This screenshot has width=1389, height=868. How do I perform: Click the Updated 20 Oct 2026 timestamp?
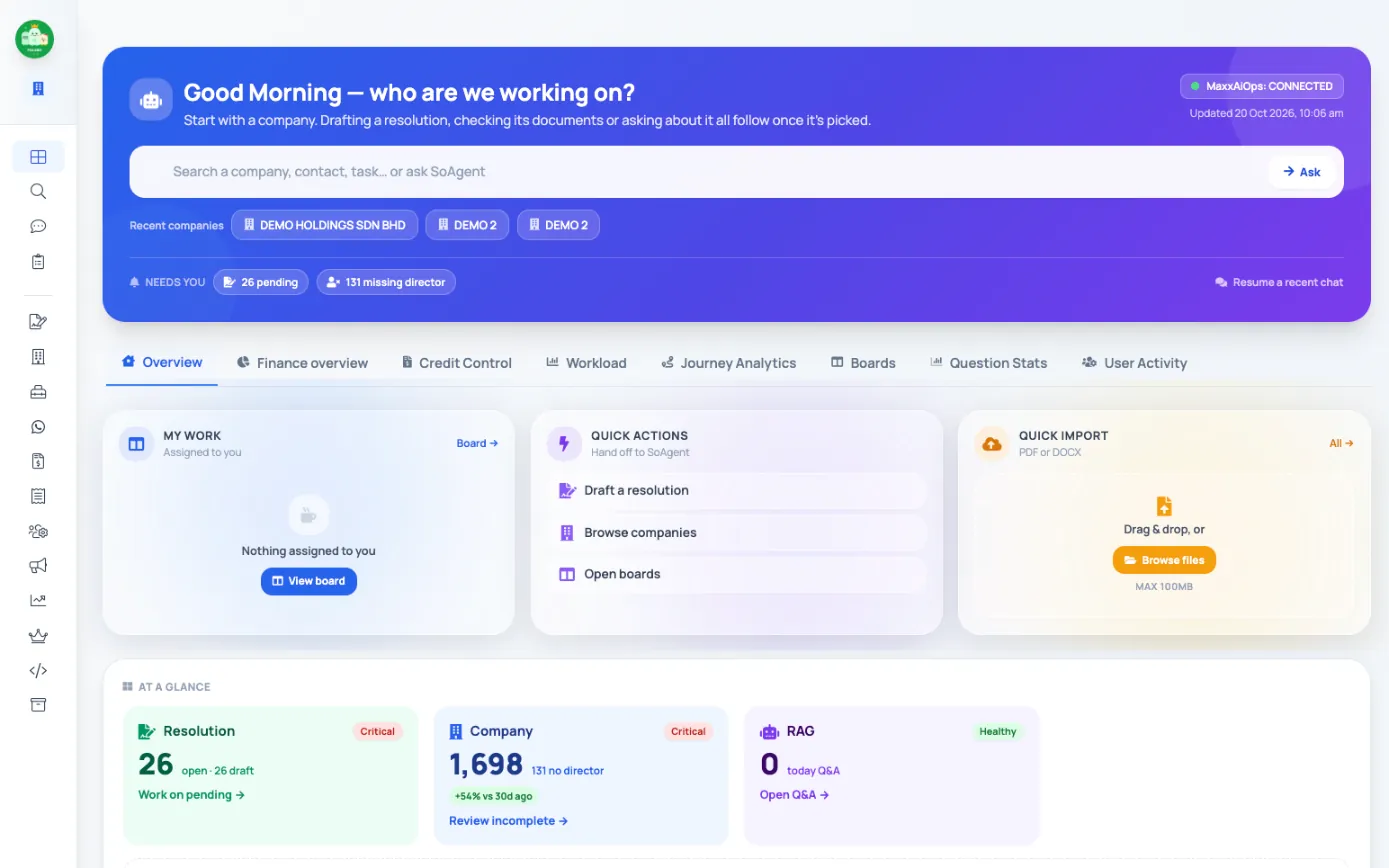1266,113
